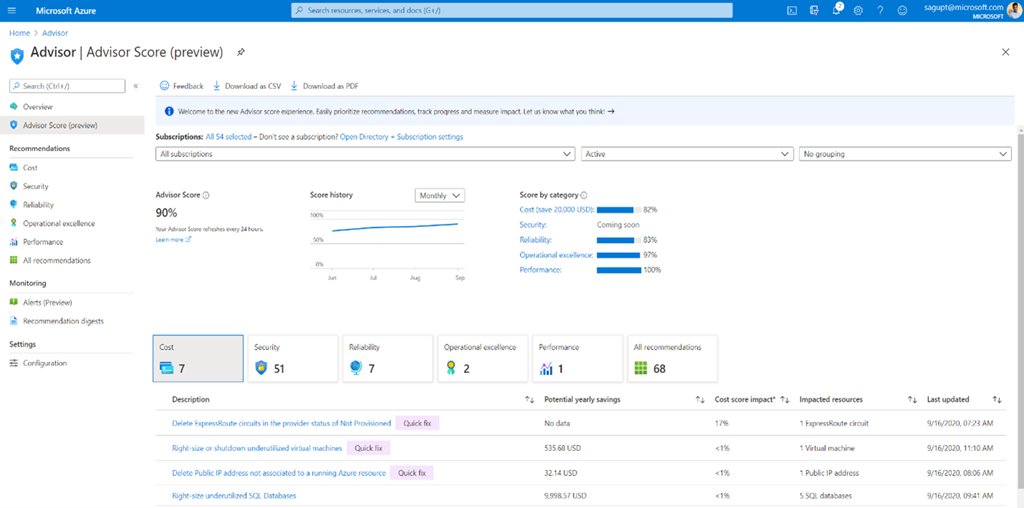Click the Cost 82% score bar

619,210
